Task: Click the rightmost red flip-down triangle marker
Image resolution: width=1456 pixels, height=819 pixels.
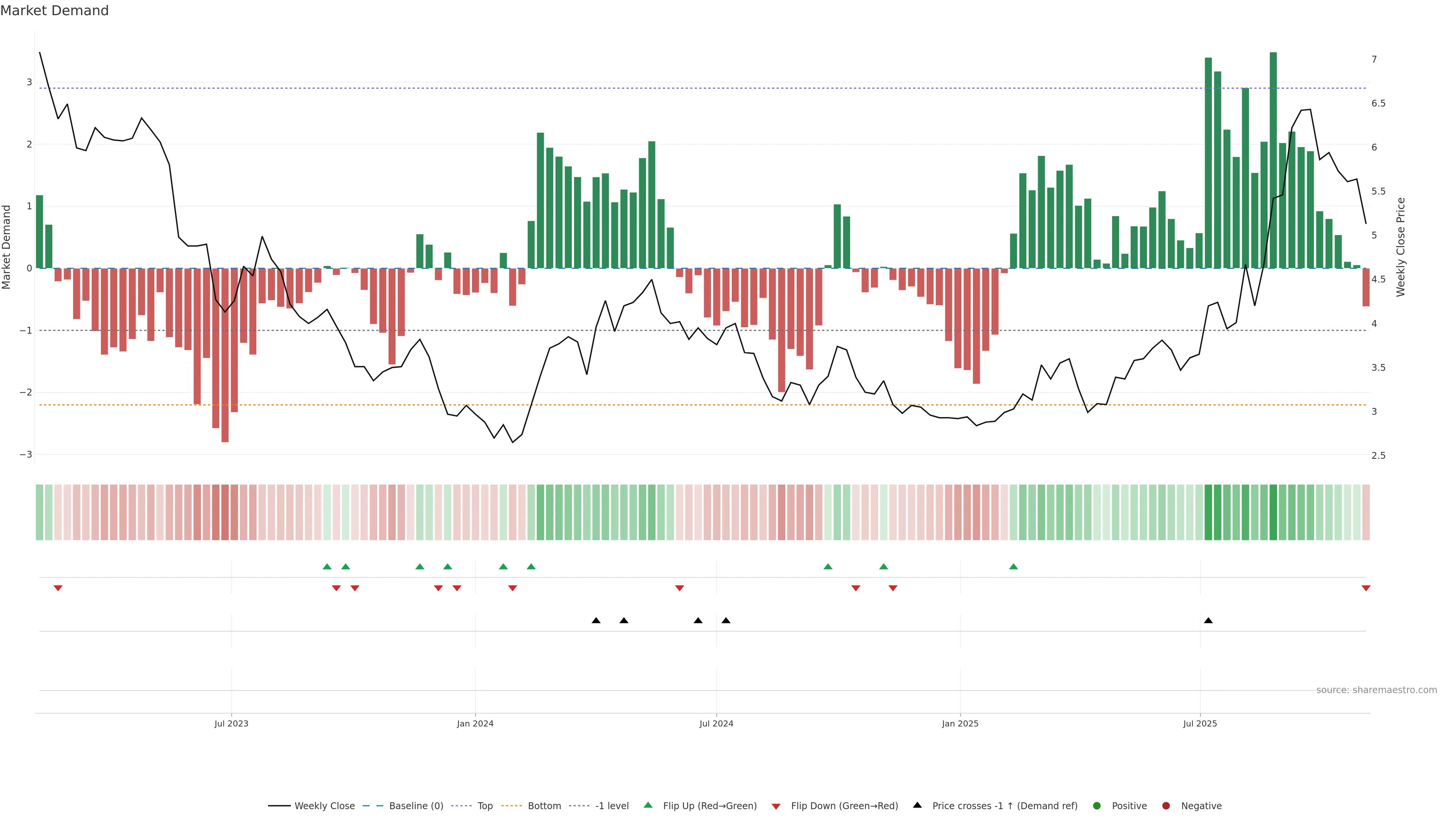Action: (1366, 588)
